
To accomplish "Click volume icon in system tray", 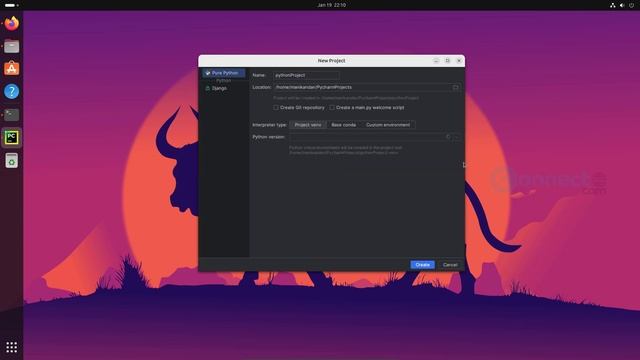I will [x=622, y=5].
